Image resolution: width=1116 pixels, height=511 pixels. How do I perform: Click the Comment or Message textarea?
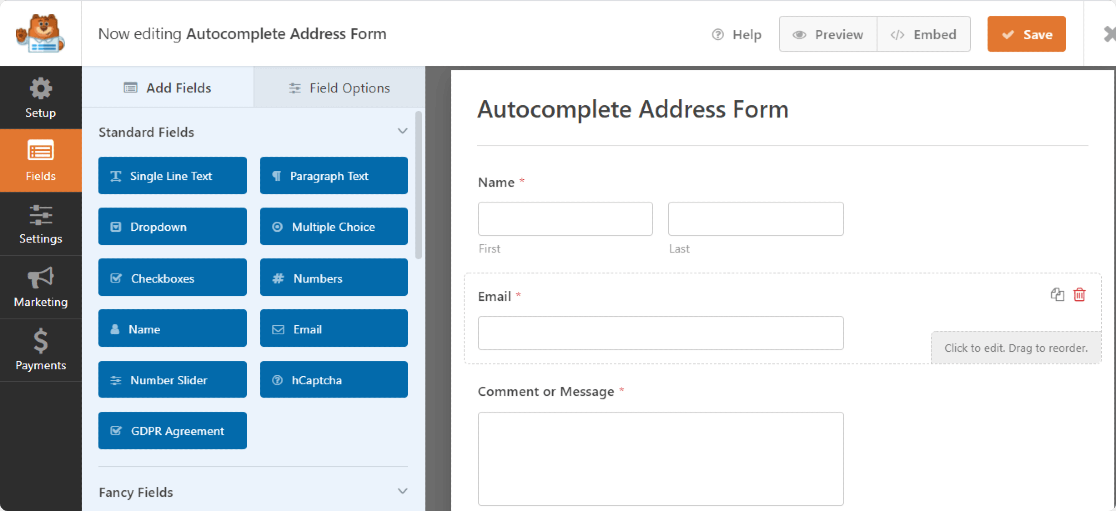tap(660, 459)
